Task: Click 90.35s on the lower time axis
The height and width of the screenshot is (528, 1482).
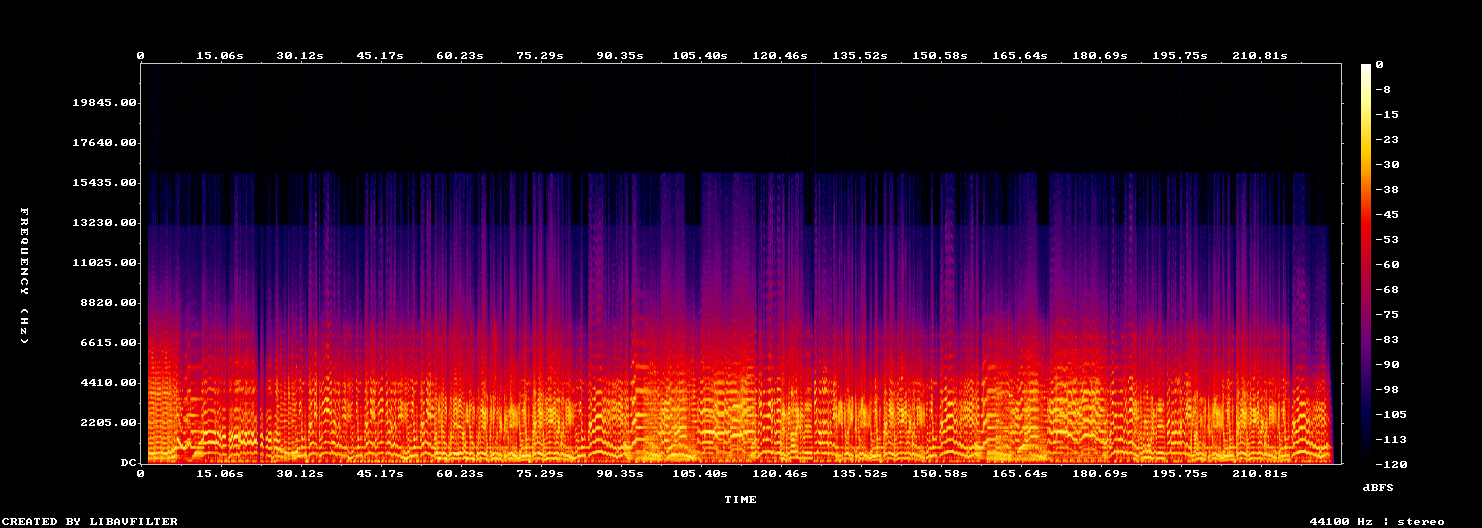Action: tap(620, 473)
